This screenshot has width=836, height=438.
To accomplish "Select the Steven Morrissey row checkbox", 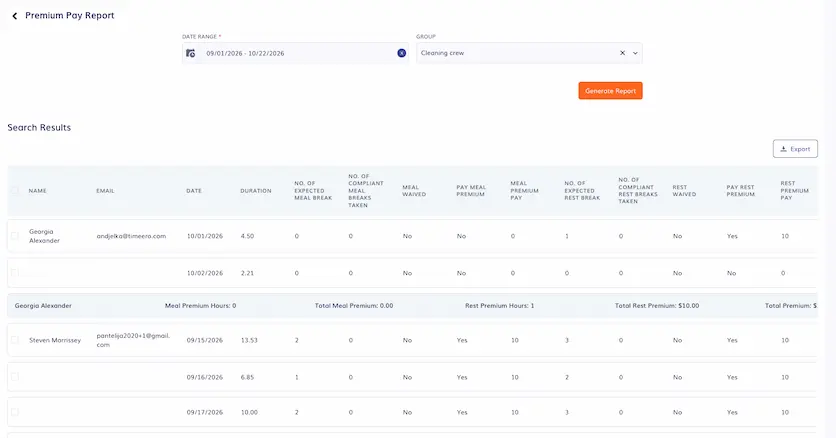I will coord(15,339).
